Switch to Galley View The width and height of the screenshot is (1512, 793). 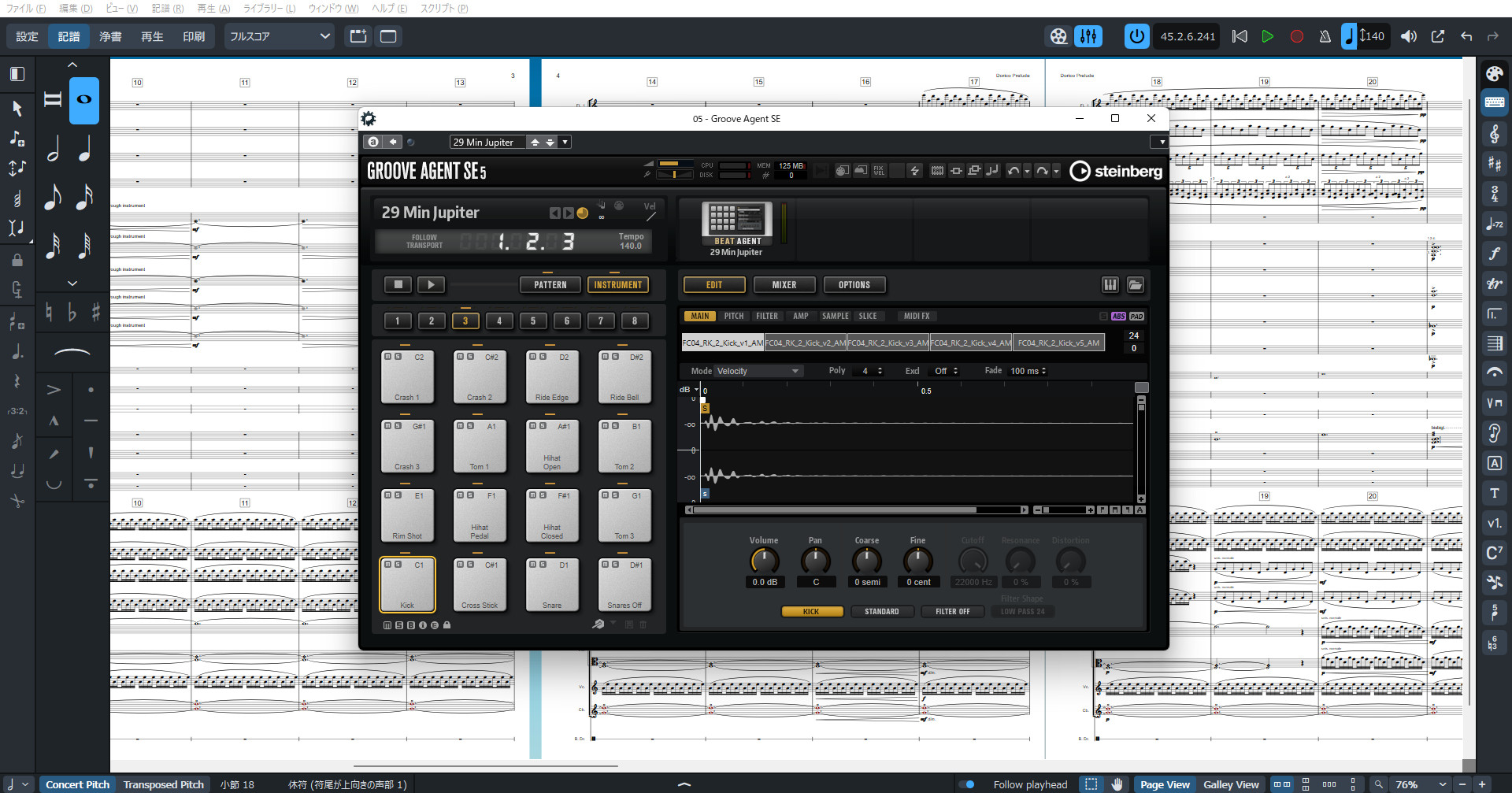(1231, 784)
